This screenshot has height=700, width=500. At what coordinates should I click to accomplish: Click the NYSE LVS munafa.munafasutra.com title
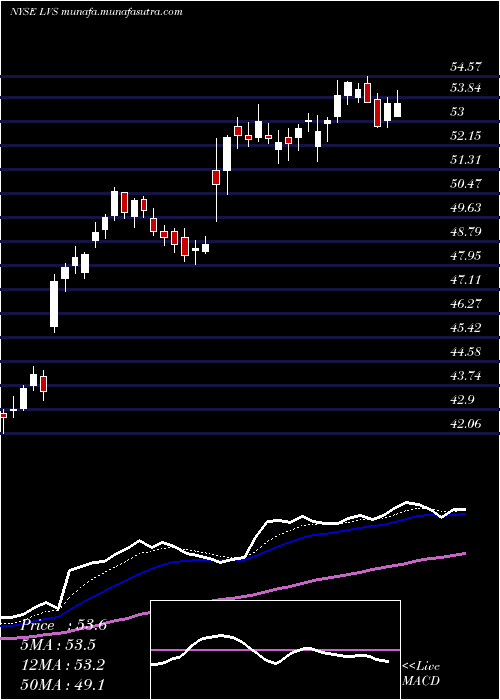pyautogui.click(x=96, y=12)
